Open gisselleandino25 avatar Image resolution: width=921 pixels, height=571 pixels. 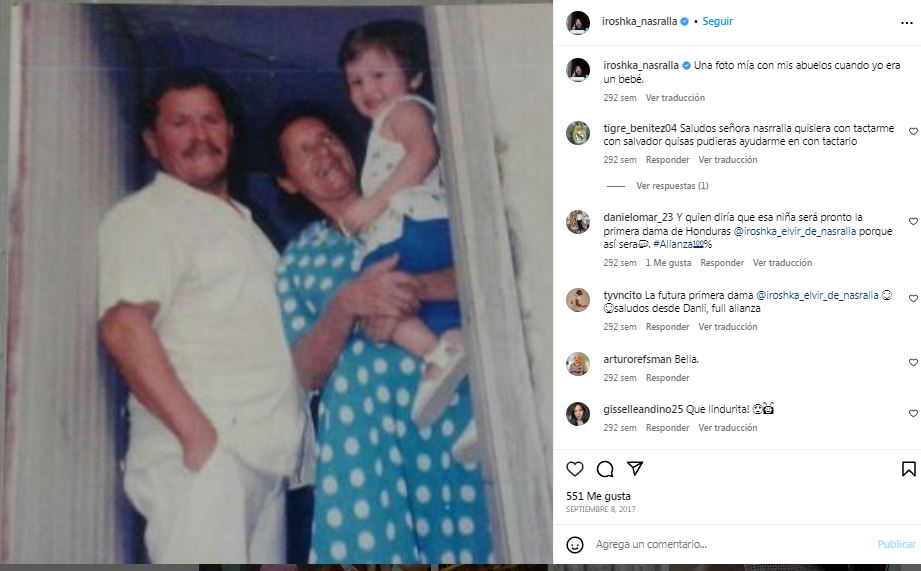tap(578, 414)
